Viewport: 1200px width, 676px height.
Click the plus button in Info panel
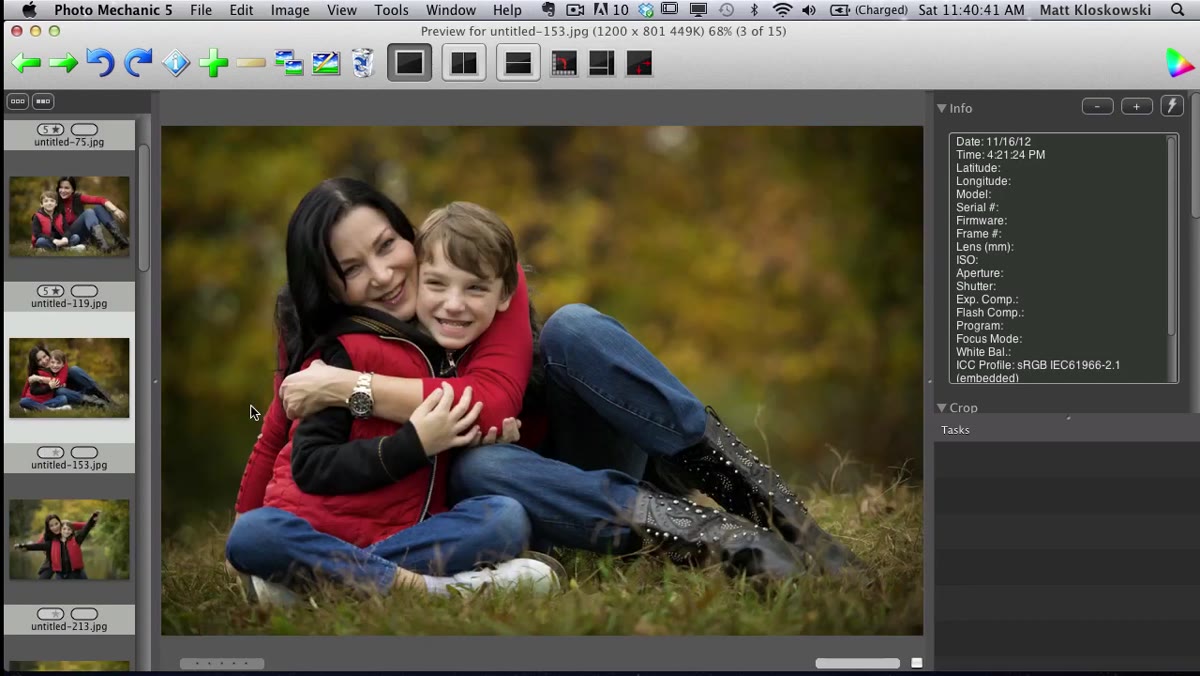(1137, 106)
